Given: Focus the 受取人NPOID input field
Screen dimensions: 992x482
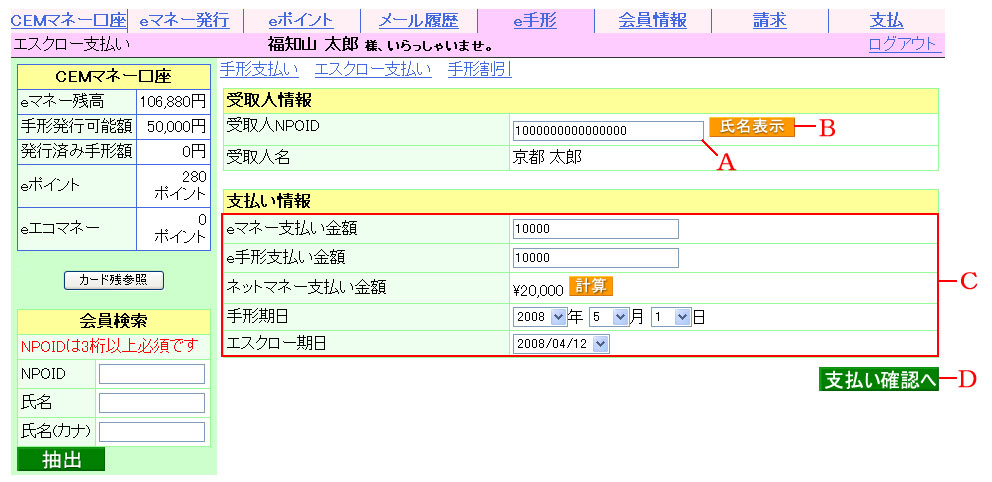Looking at the screenshot, I should coord(607,130).
